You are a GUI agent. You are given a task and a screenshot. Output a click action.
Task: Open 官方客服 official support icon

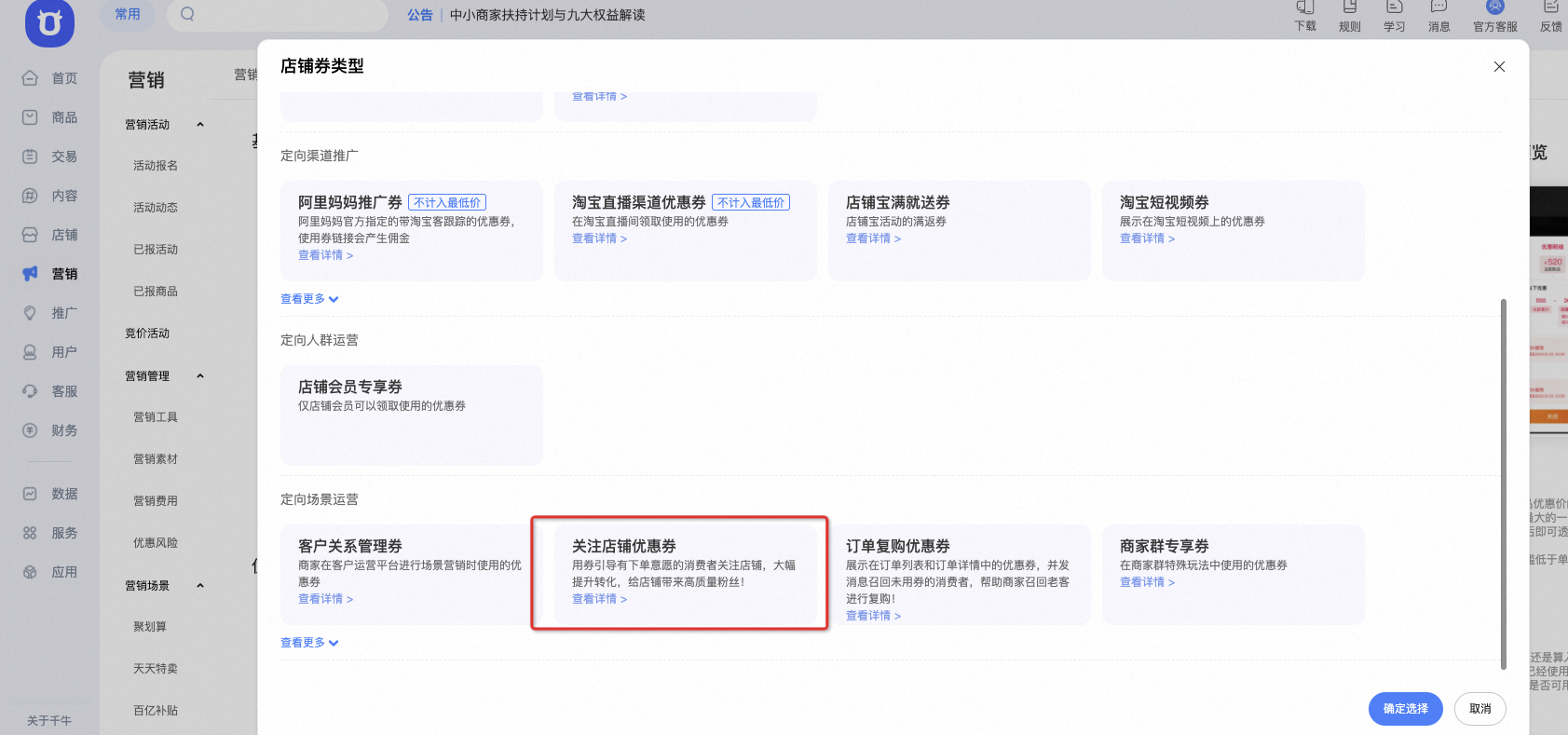coord(1495,7)
